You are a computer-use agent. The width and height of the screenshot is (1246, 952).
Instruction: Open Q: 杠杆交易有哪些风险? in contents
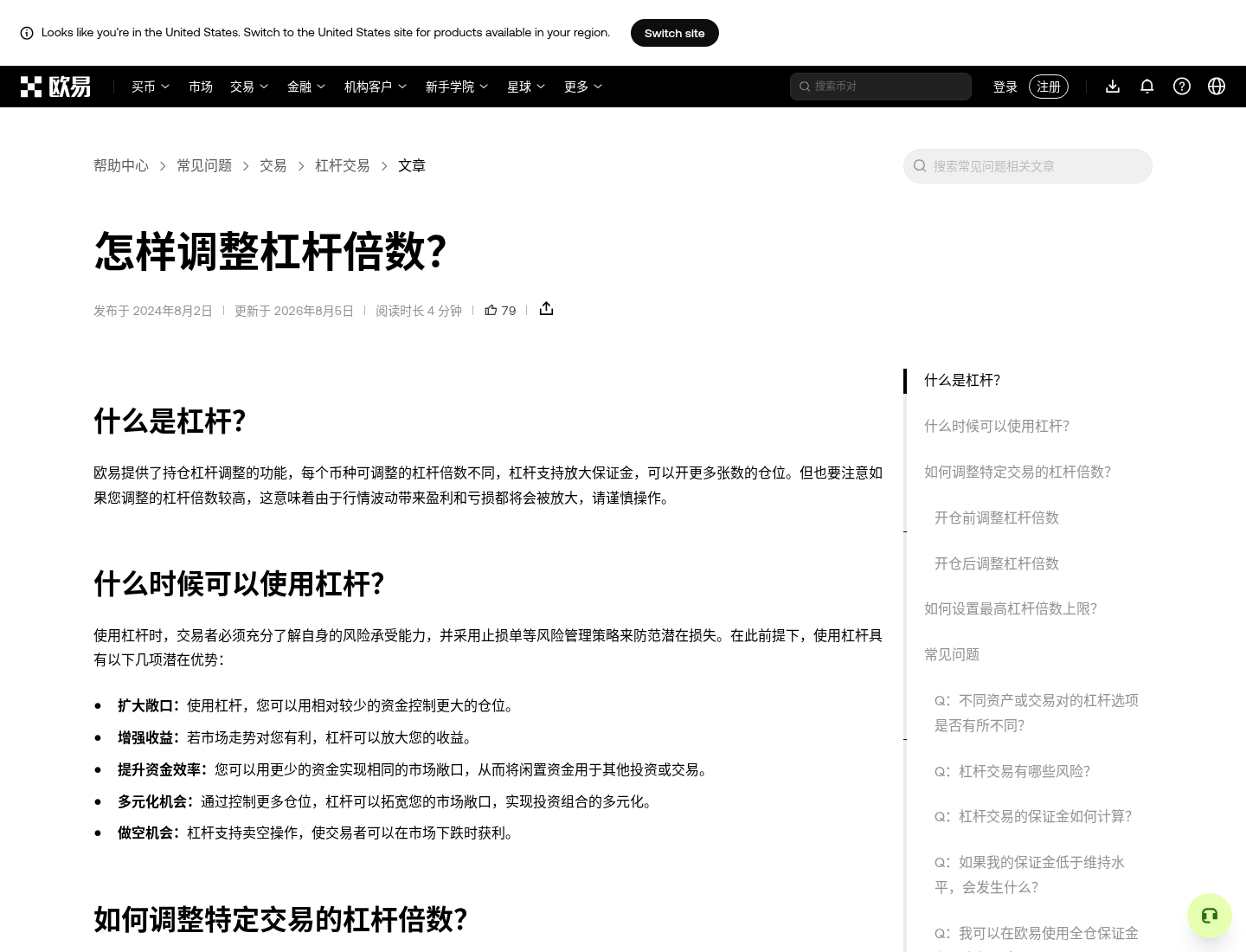point(1012,771)
